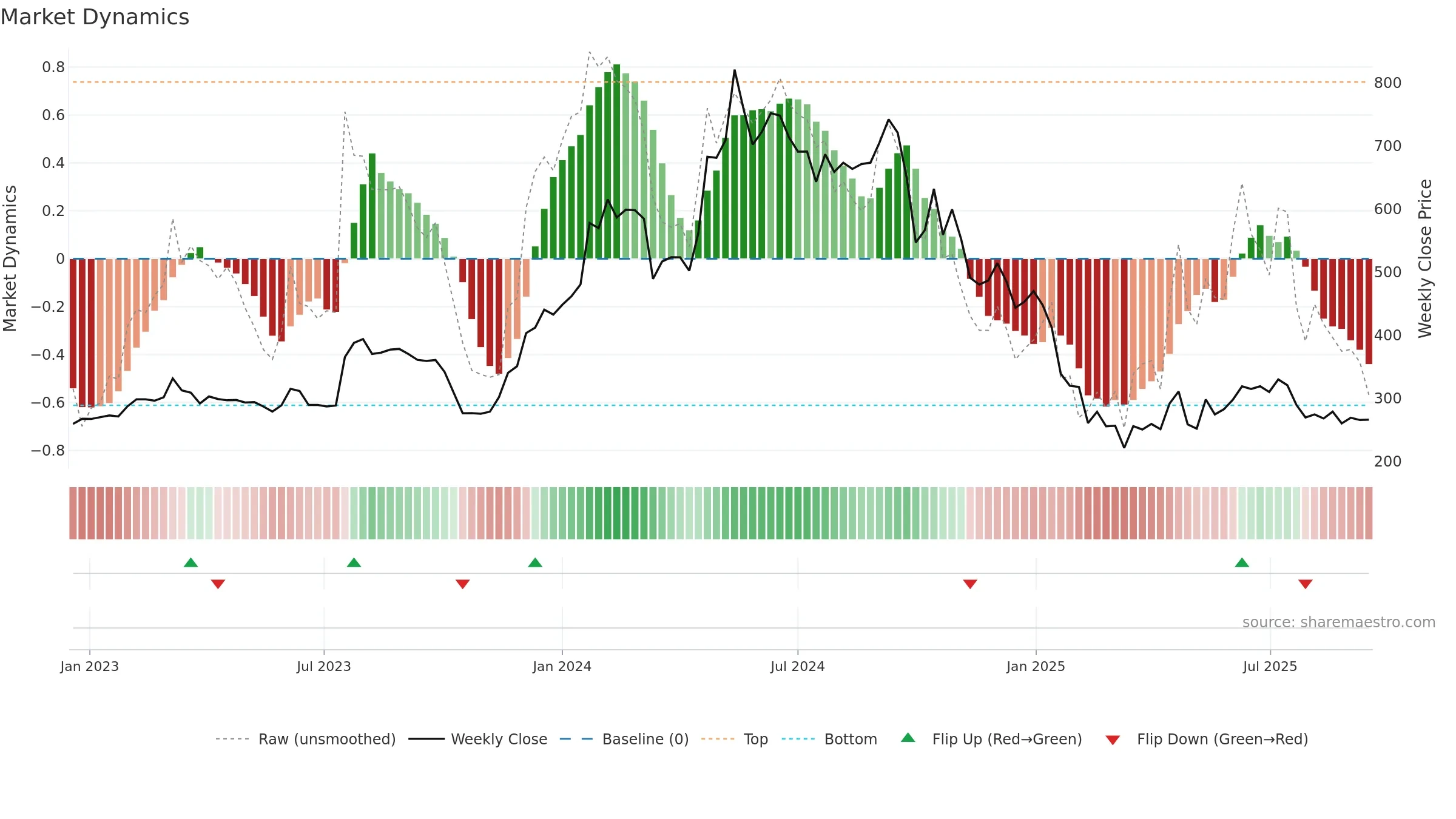Image resolution: width=1456 pixels, height=819 pixels.
Task: Click the 0 baseline tick label
Action: 60,258
